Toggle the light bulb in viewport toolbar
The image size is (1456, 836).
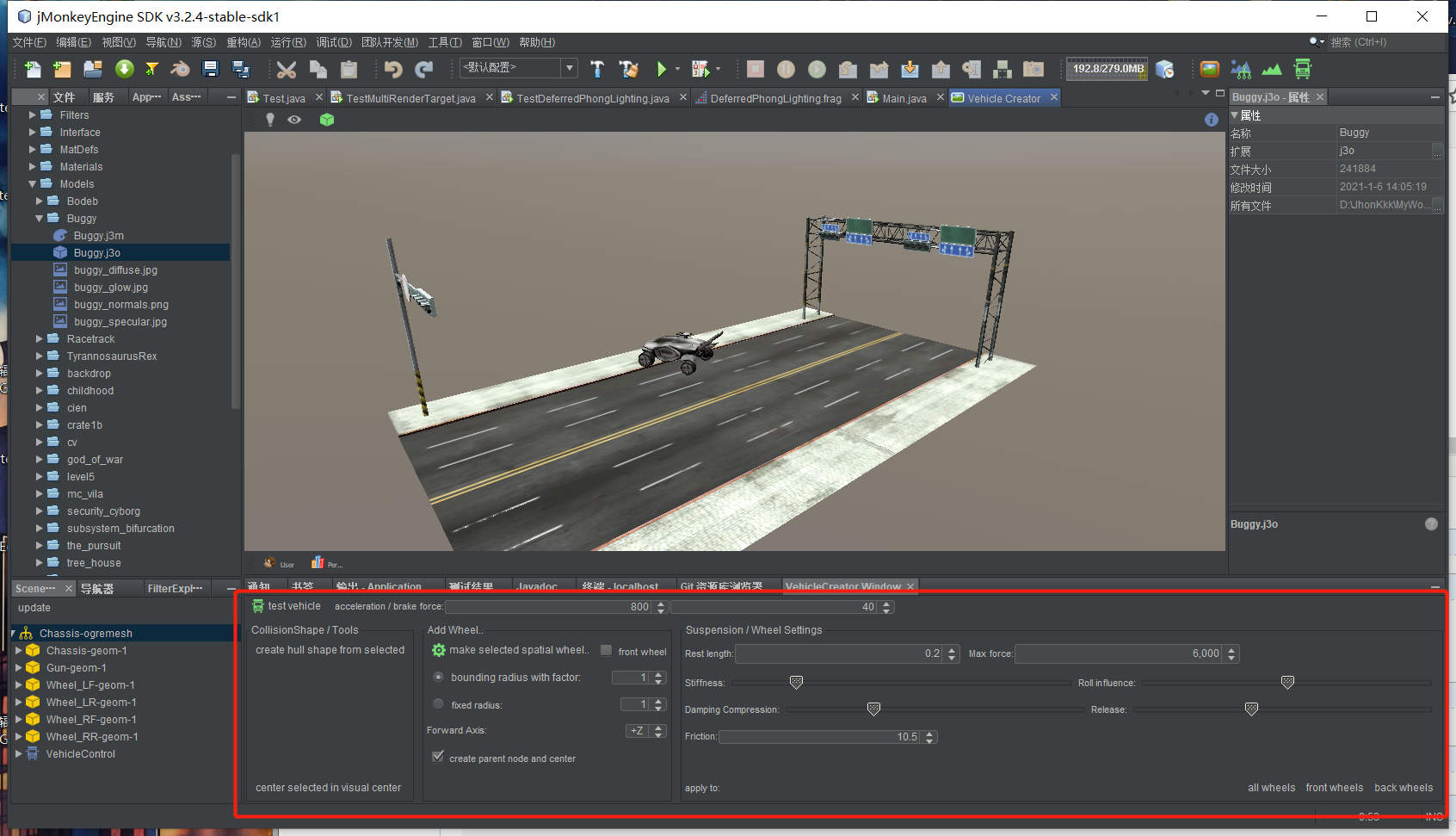coord(270,120)
